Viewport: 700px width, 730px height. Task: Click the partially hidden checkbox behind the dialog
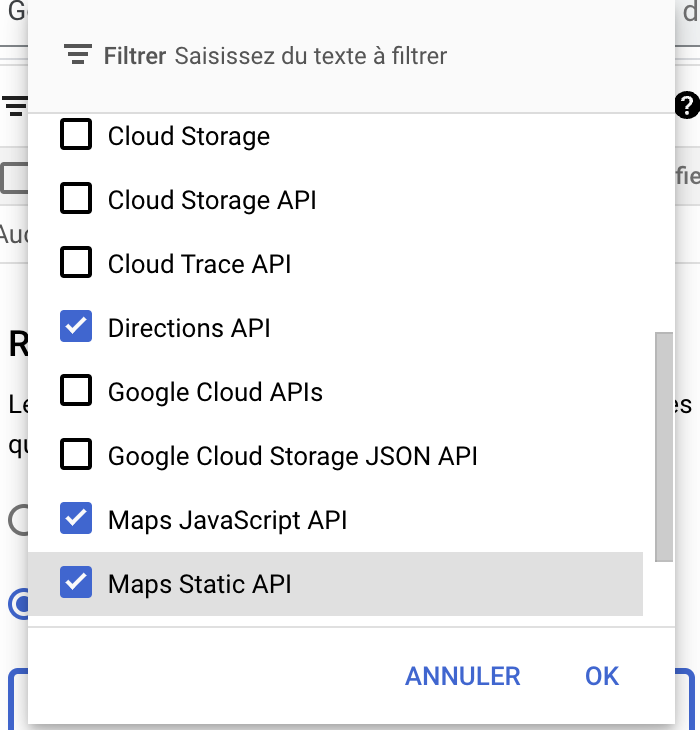pyautogui.click(x=14, y=178)
